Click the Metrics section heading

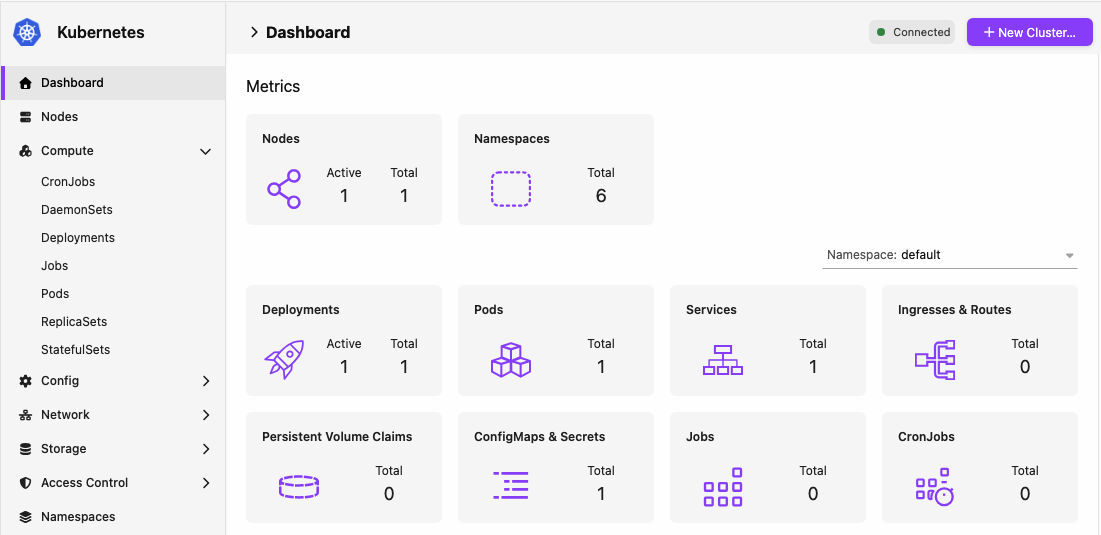(273, 86)
